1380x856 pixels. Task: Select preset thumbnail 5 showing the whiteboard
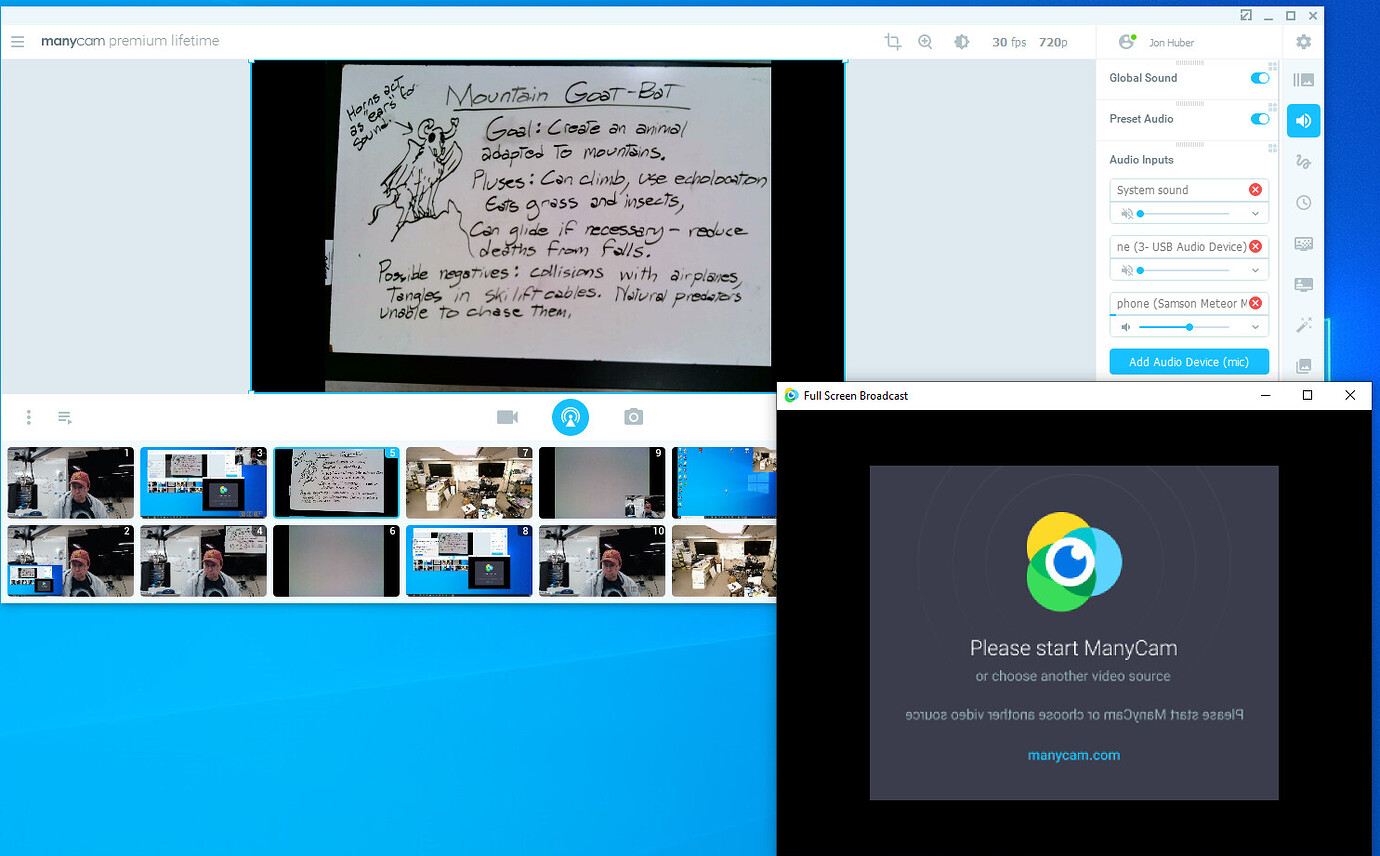click(336, 483)
